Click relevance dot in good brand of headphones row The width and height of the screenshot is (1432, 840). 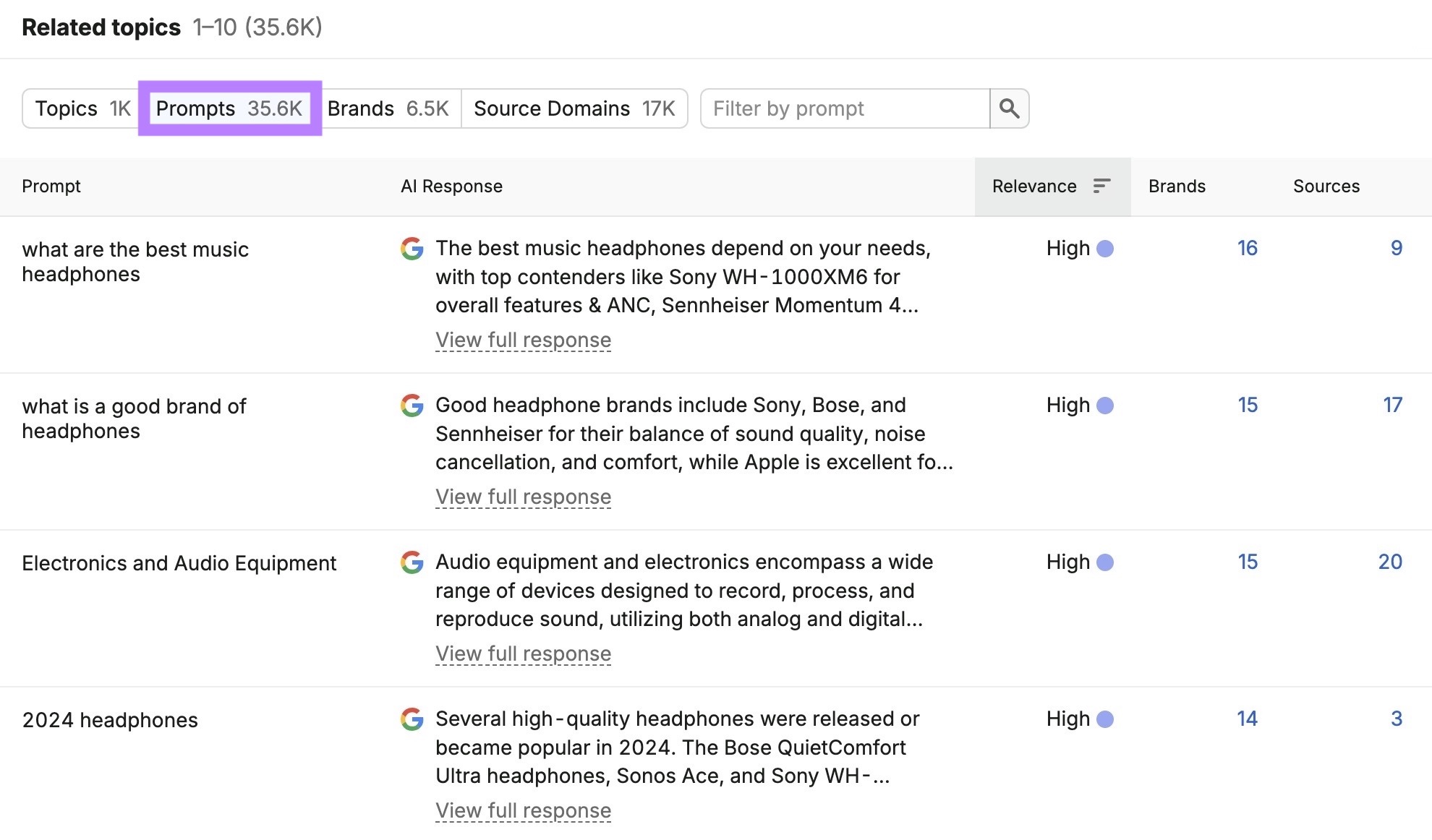coord(1105,406)
